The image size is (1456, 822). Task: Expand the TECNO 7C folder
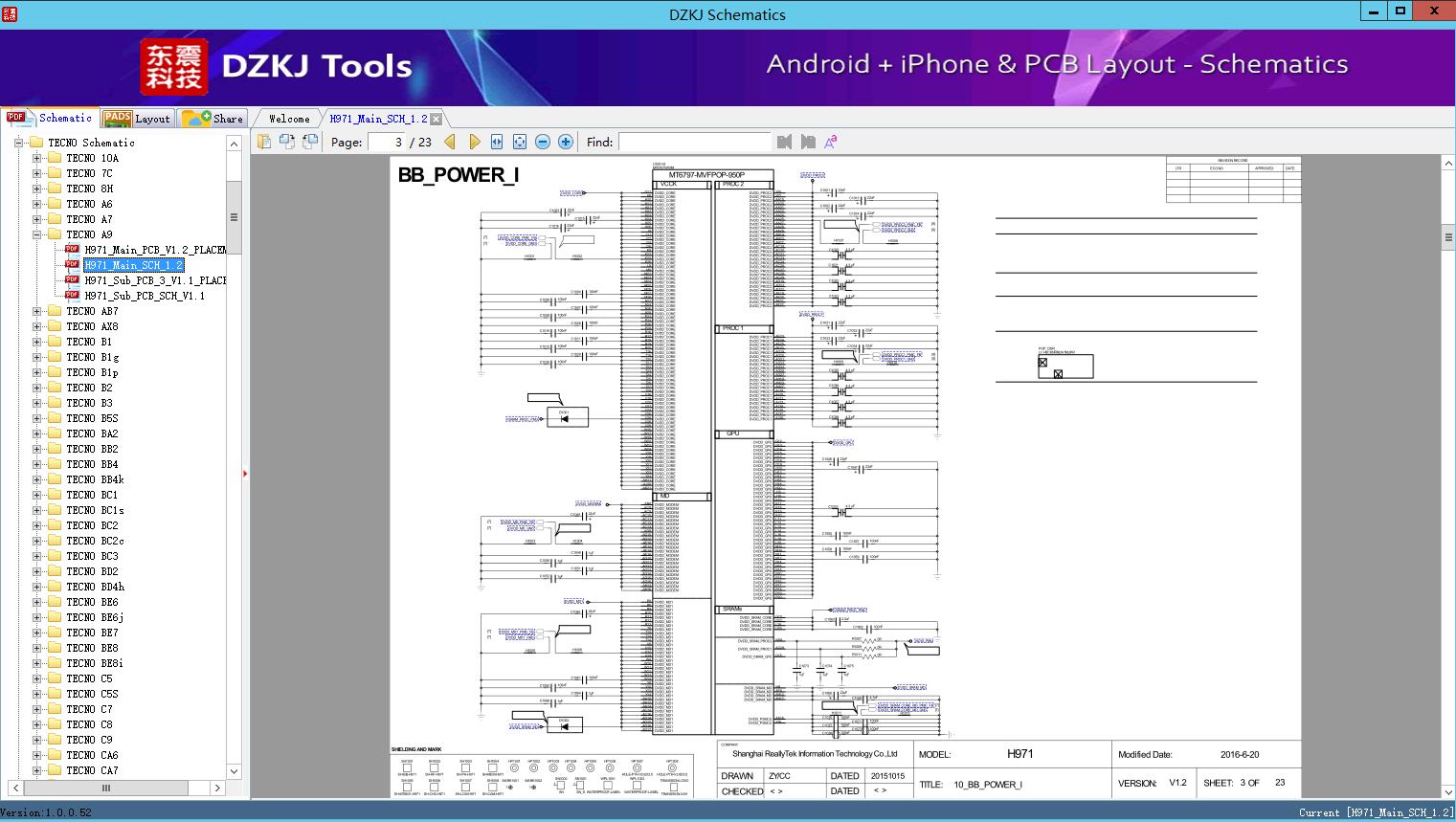36,173
